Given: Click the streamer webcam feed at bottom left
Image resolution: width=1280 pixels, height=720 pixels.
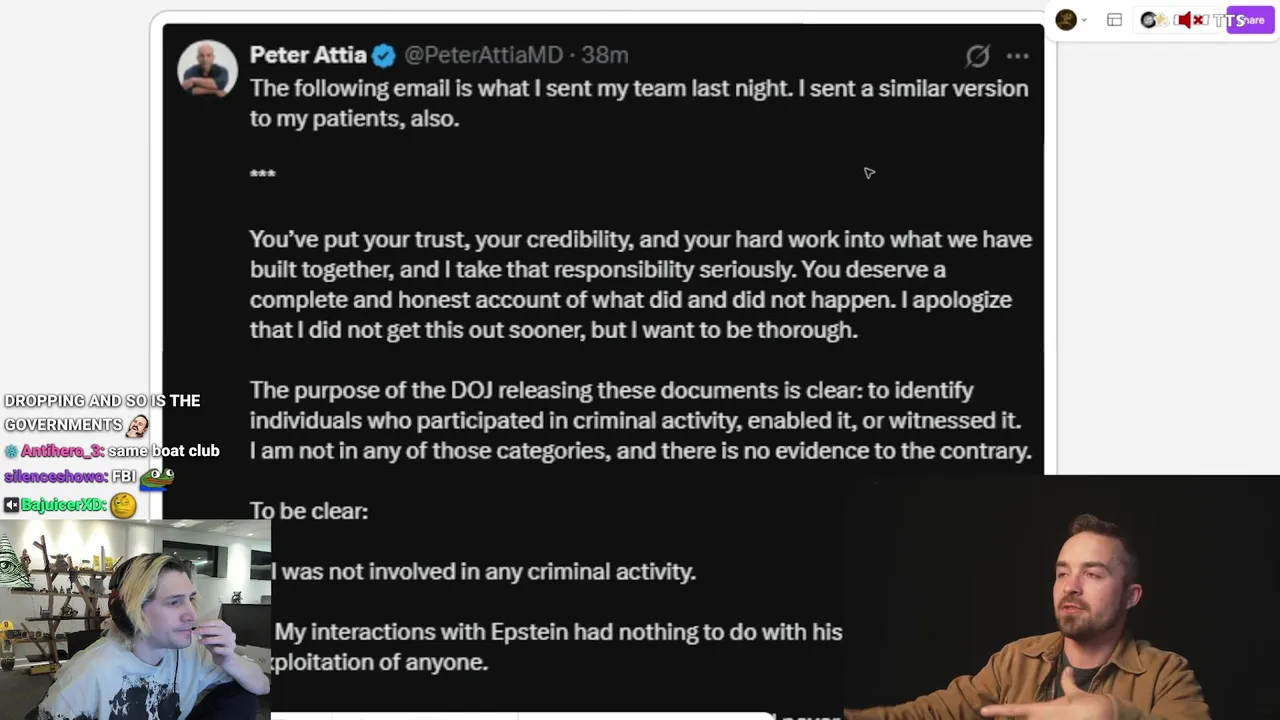Looking at the screenshot, I should tap(135, 620).
